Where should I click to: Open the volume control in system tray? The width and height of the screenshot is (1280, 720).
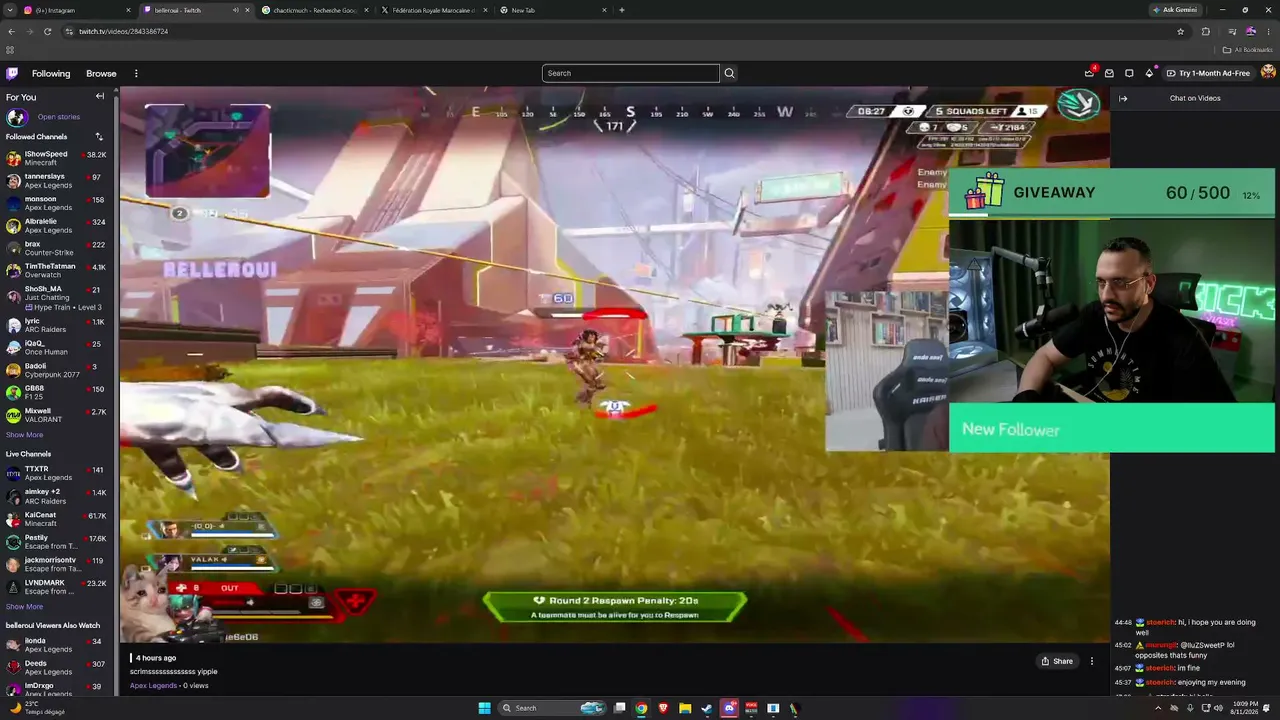coord(1218,708)
